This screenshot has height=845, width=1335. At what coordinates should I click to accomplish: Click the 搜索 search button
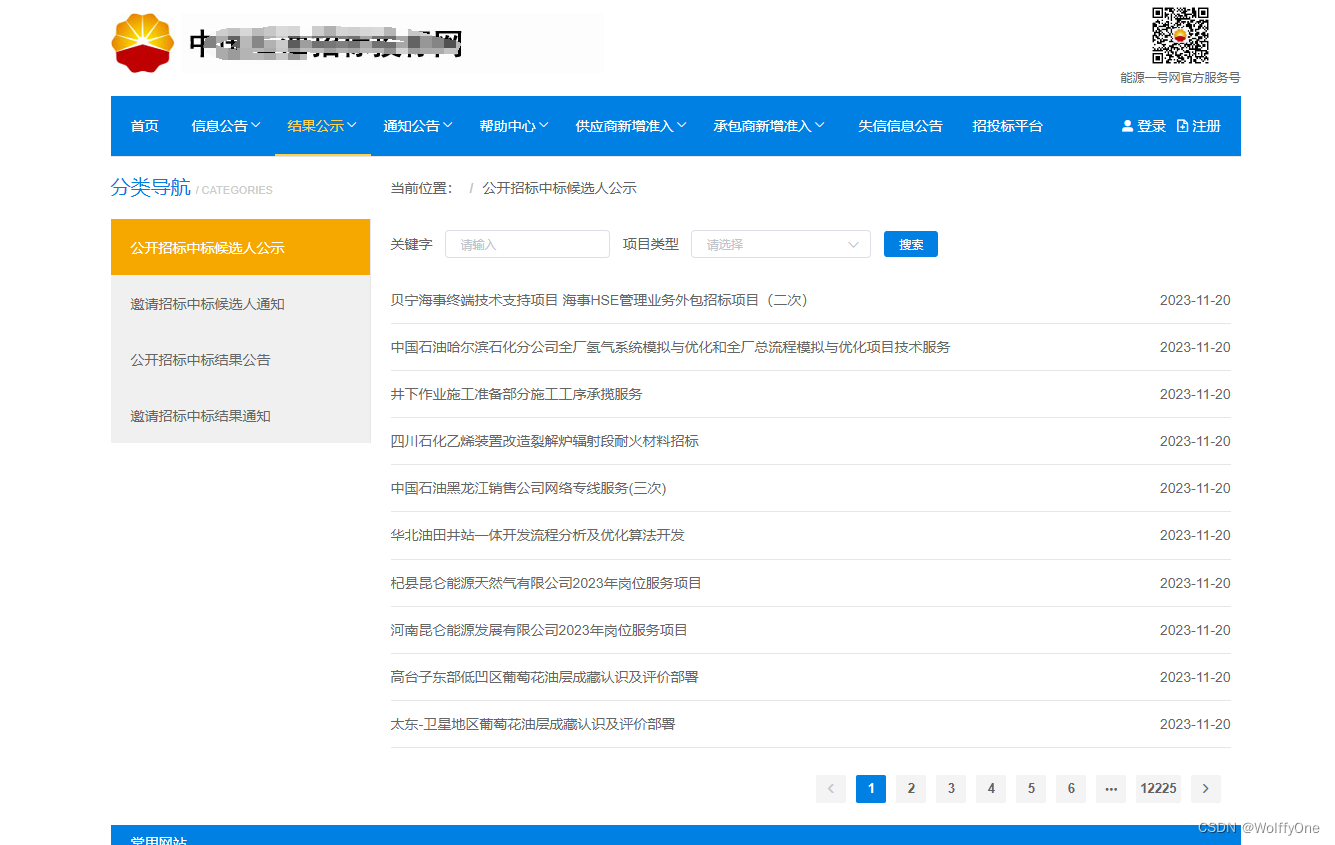click(x=910, y=243)
